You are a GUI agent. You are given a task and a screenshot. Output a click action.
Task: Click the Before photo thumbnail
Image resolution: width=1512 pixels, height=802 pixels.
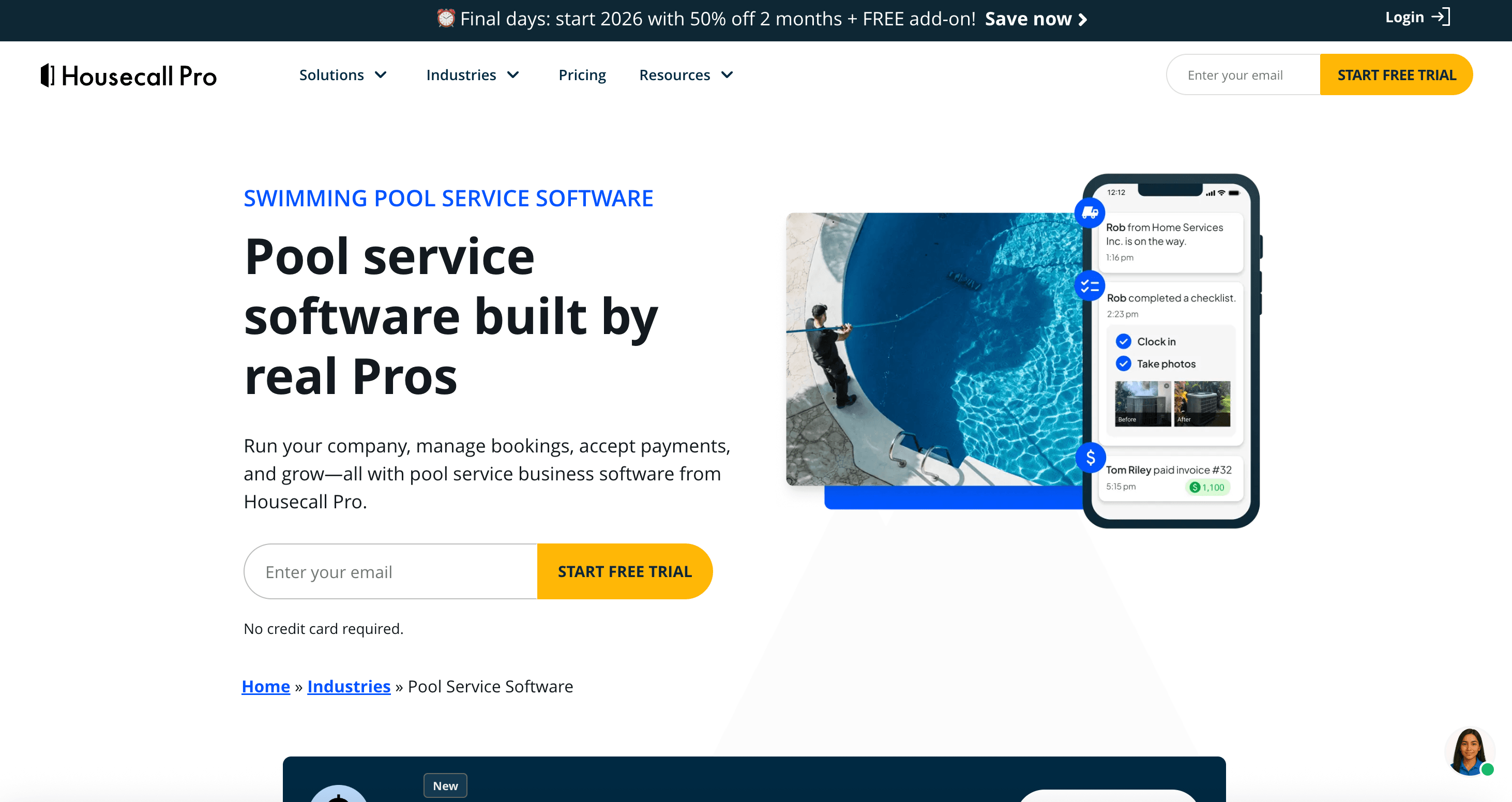coord(1142,403)
